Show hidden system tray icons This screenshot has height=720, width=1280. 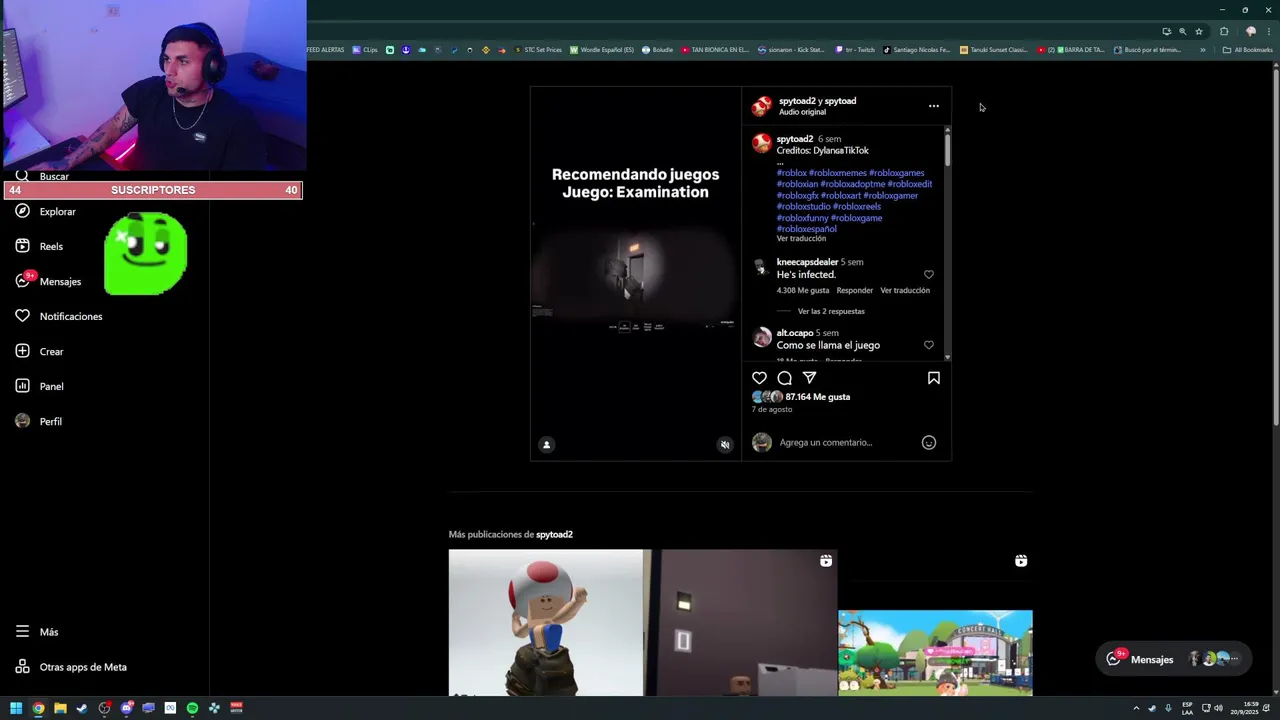1136,708
